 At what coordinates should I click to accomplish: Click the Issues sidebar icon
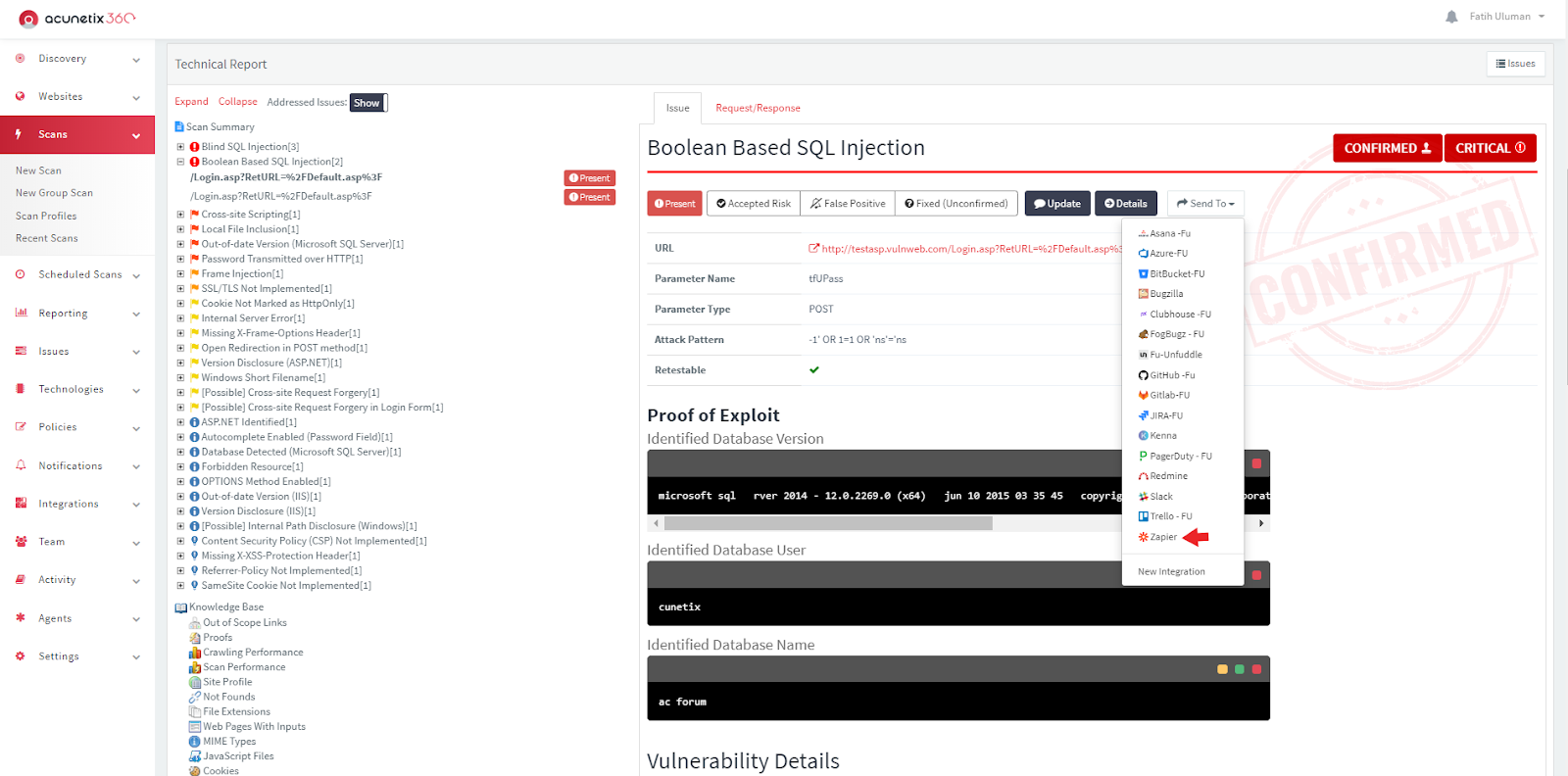pos(21,351)
